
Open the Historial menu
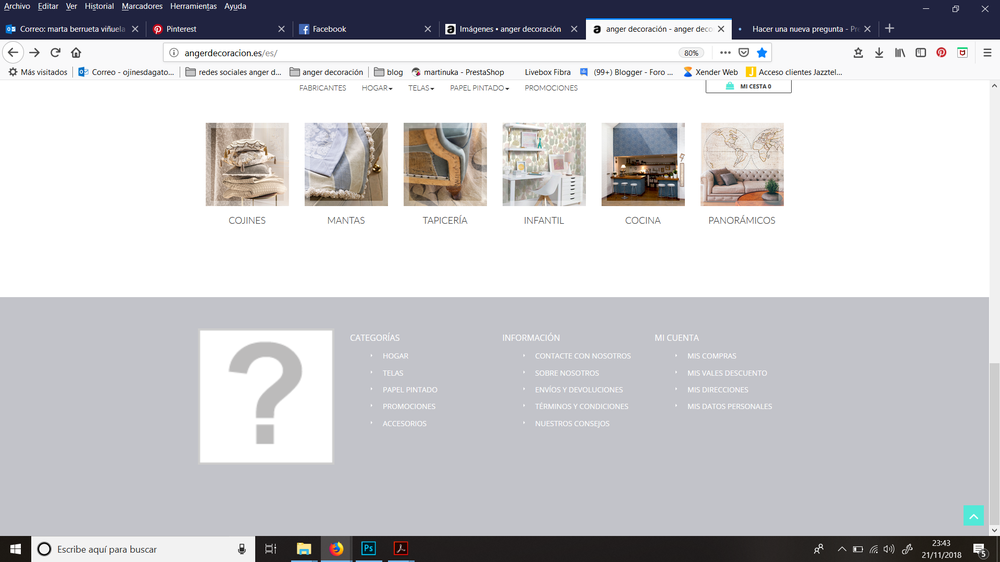coord(99,6)
